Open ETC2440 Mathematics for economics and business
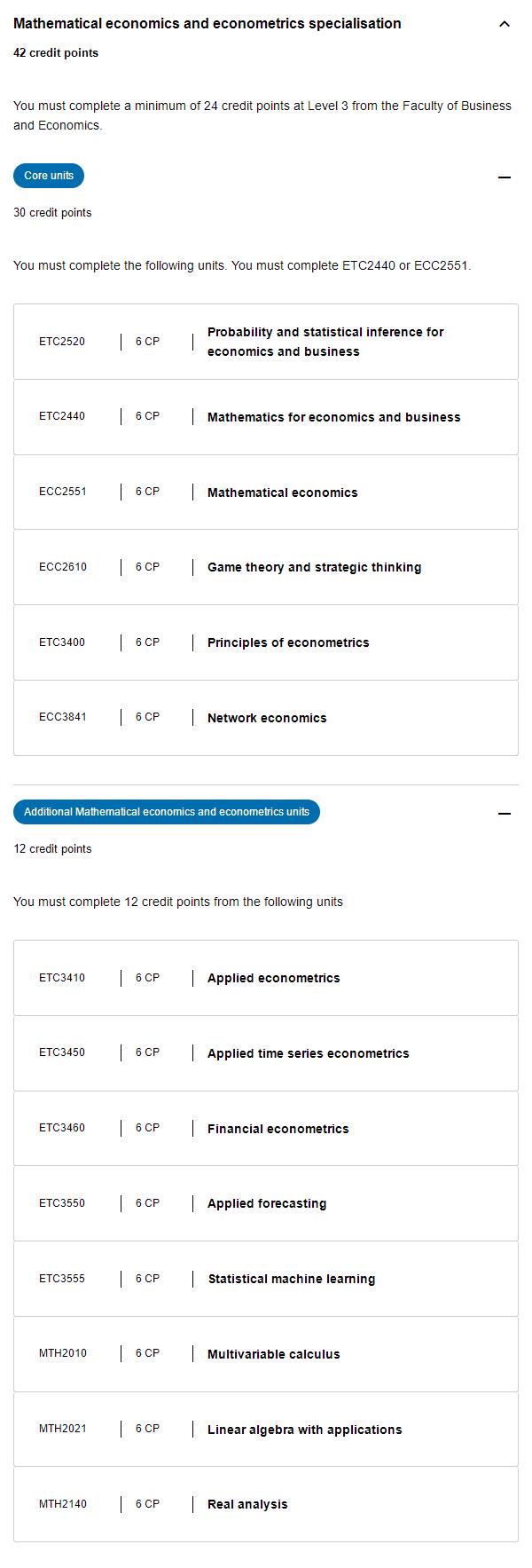The width and height of the screenshot is (532, 1568). tap(266, 417)
